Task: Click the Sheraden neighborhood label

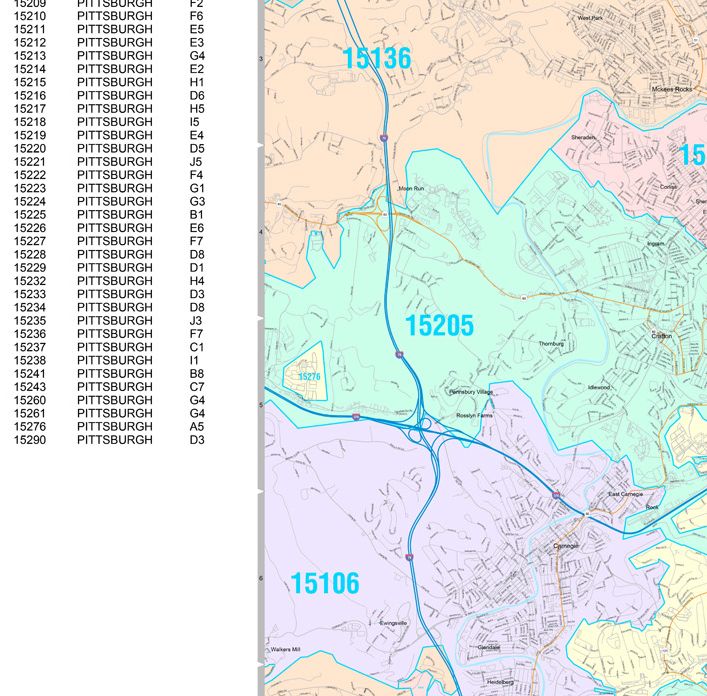Action: (583, 137)
